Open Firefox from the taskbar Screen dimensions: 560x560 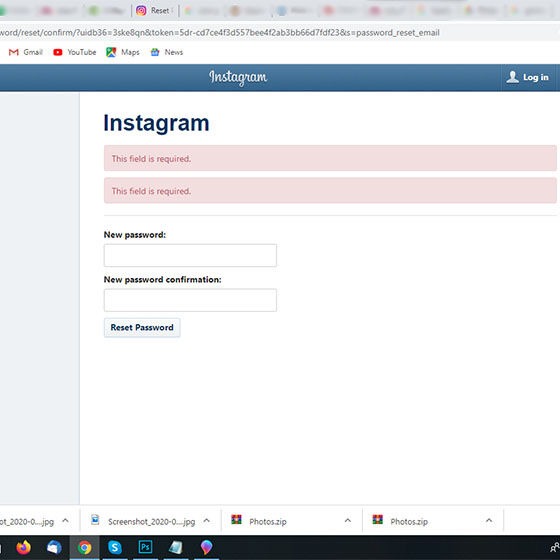tap(24, 547)
